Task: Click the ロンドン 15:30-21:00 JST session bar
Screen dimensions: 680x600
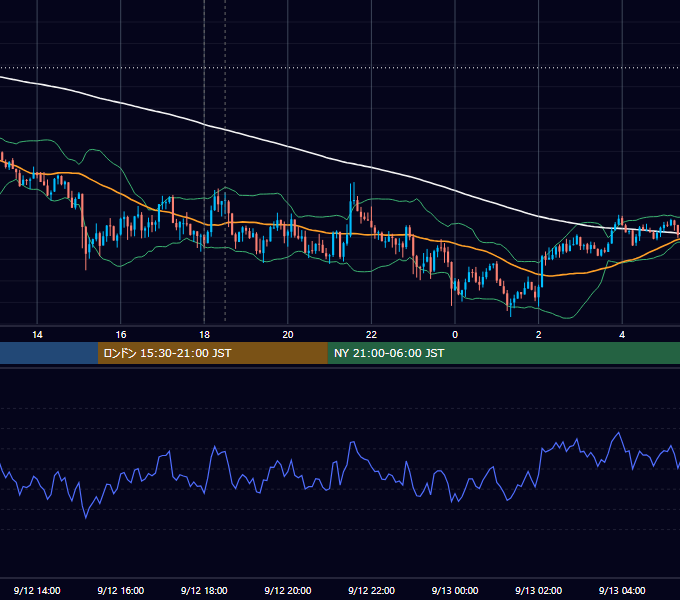Action: point(212,353)
